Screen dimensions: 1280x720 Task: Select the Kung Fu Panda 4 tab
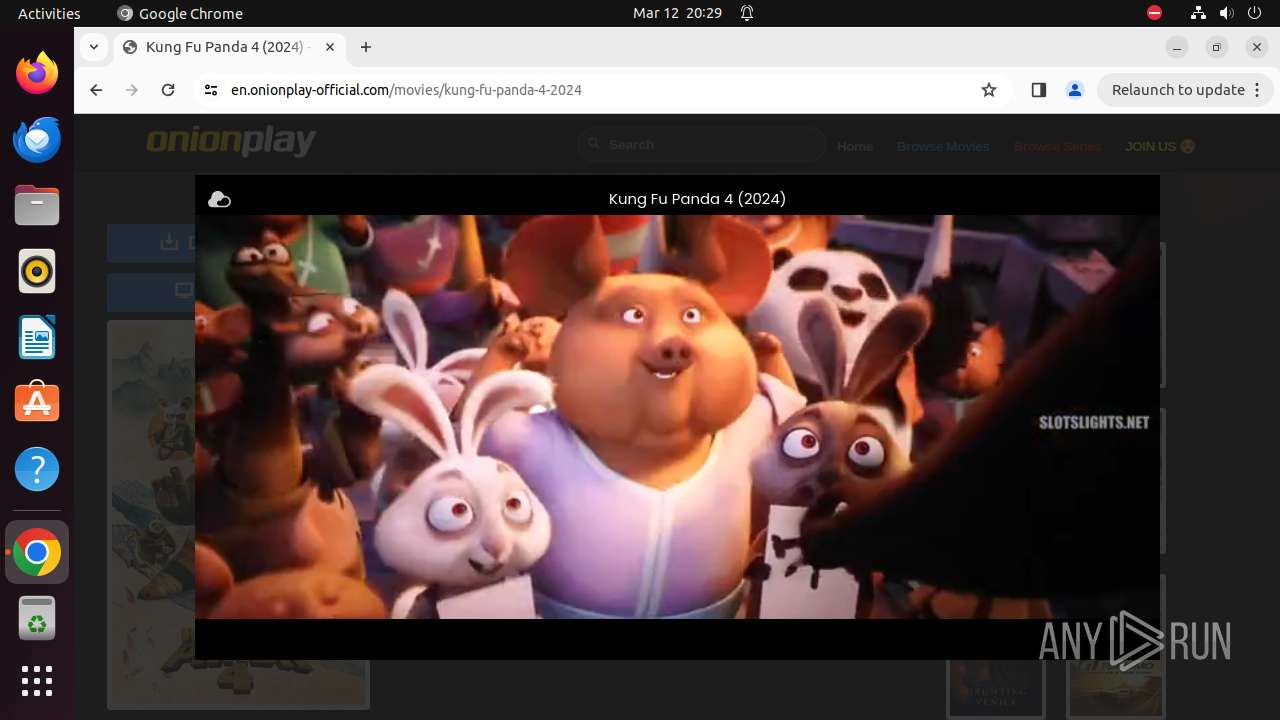click(229, 47)
